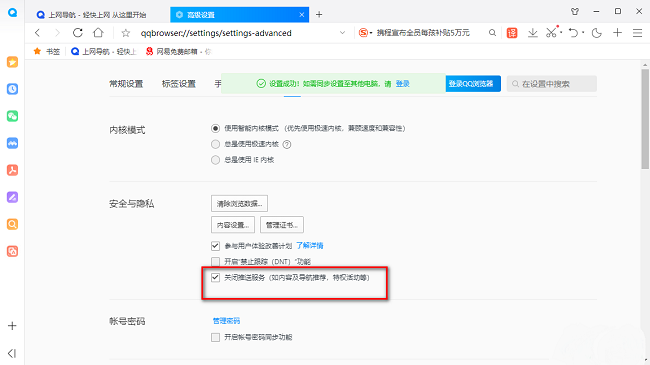Open the screenshot scissors tool

[x=551, y=32]
